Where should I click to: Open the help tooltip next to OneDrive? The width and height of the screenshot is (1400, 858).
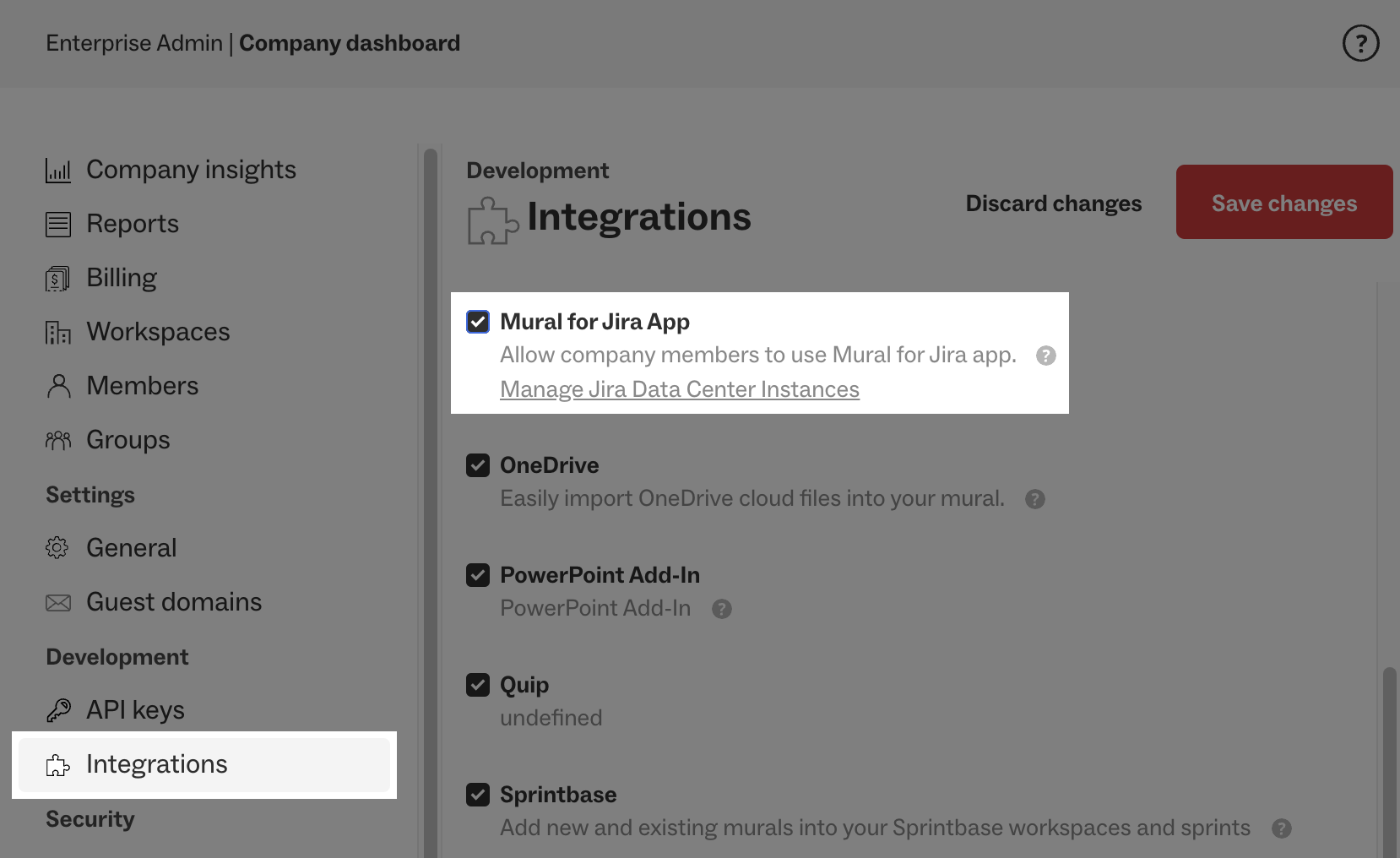1034,498
